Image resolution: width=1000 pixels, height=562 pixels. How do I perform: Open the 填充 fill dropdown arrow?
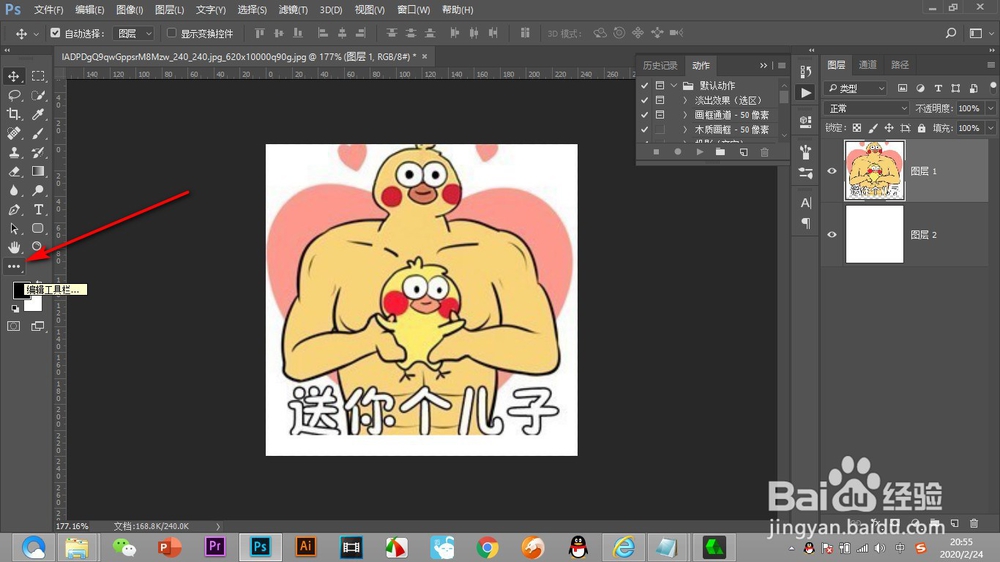pyautogui.click(x=990, y=128)
